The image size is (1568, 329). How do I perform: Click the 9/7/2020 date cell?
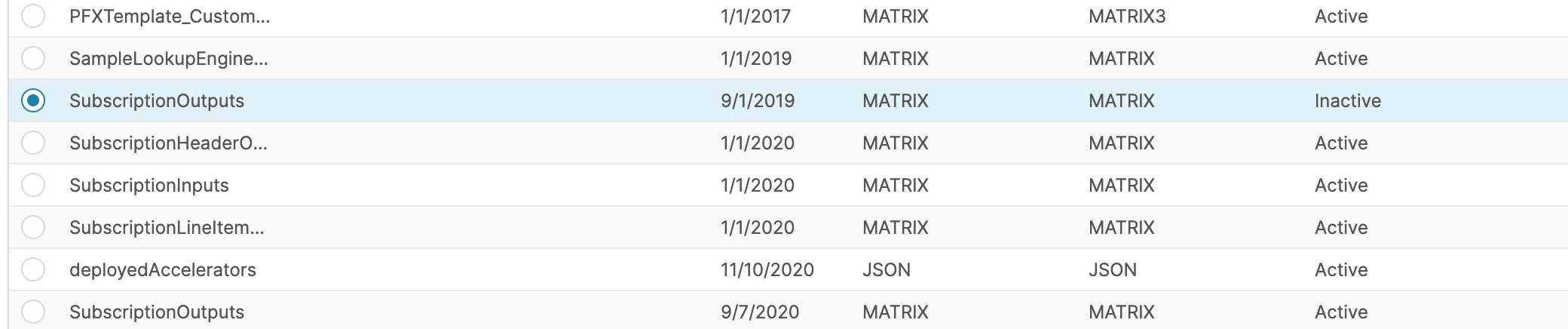[x=759, y=312]
